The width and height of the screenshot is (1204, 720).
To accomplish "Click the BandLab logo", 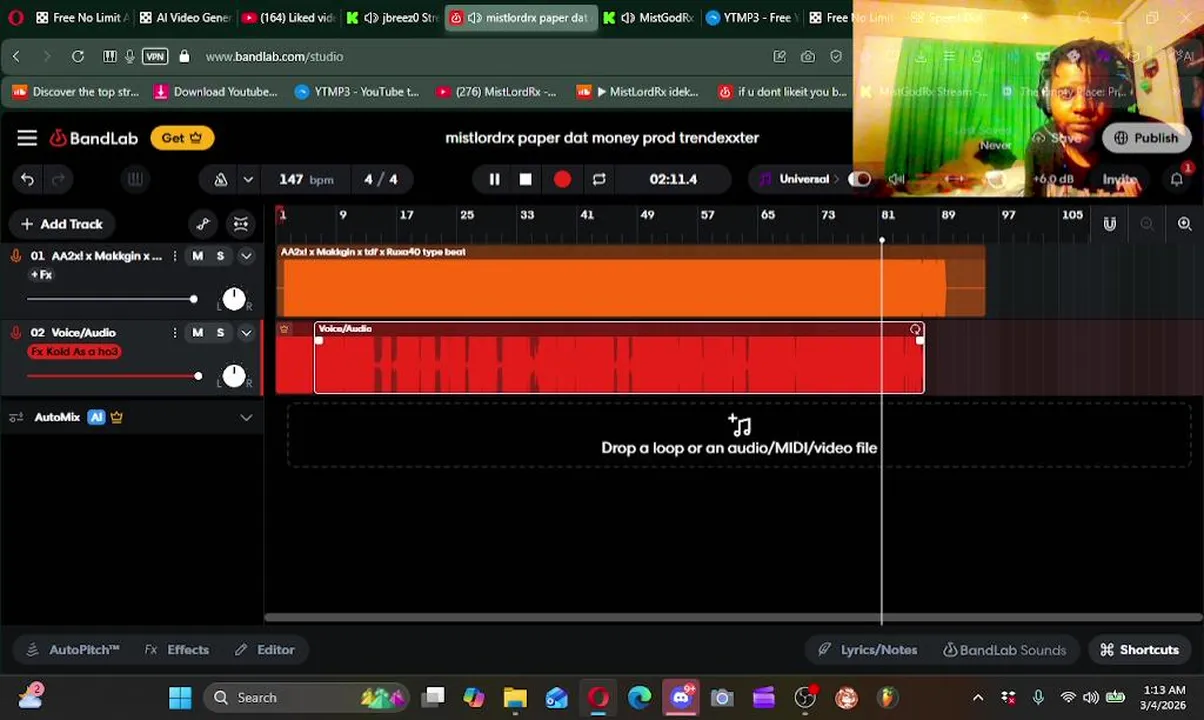I will click(x=94, y=138).
